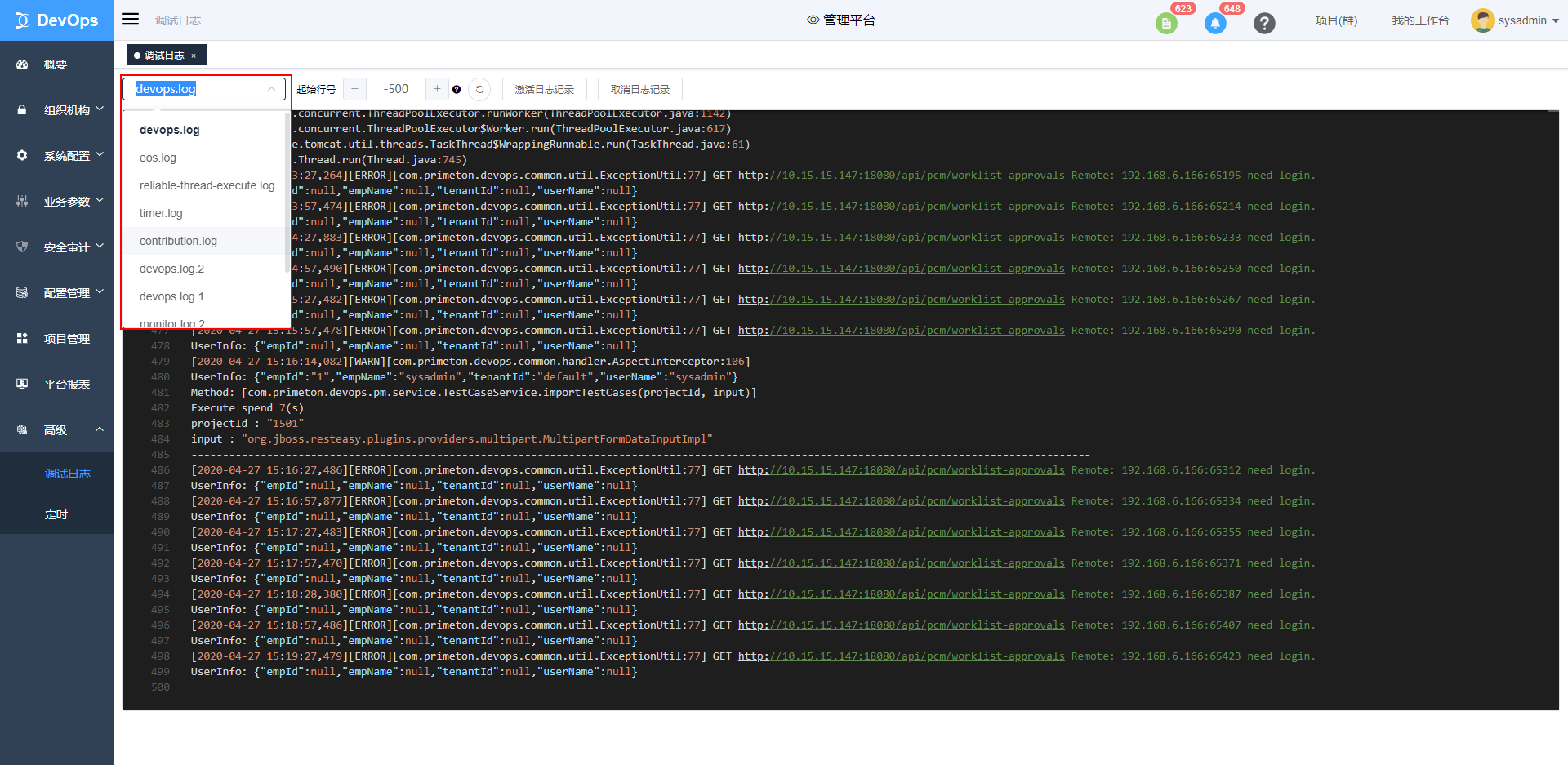The image size is (1568, 765).
Task: Close the 调试日志 tab
Action: (194, 56)
